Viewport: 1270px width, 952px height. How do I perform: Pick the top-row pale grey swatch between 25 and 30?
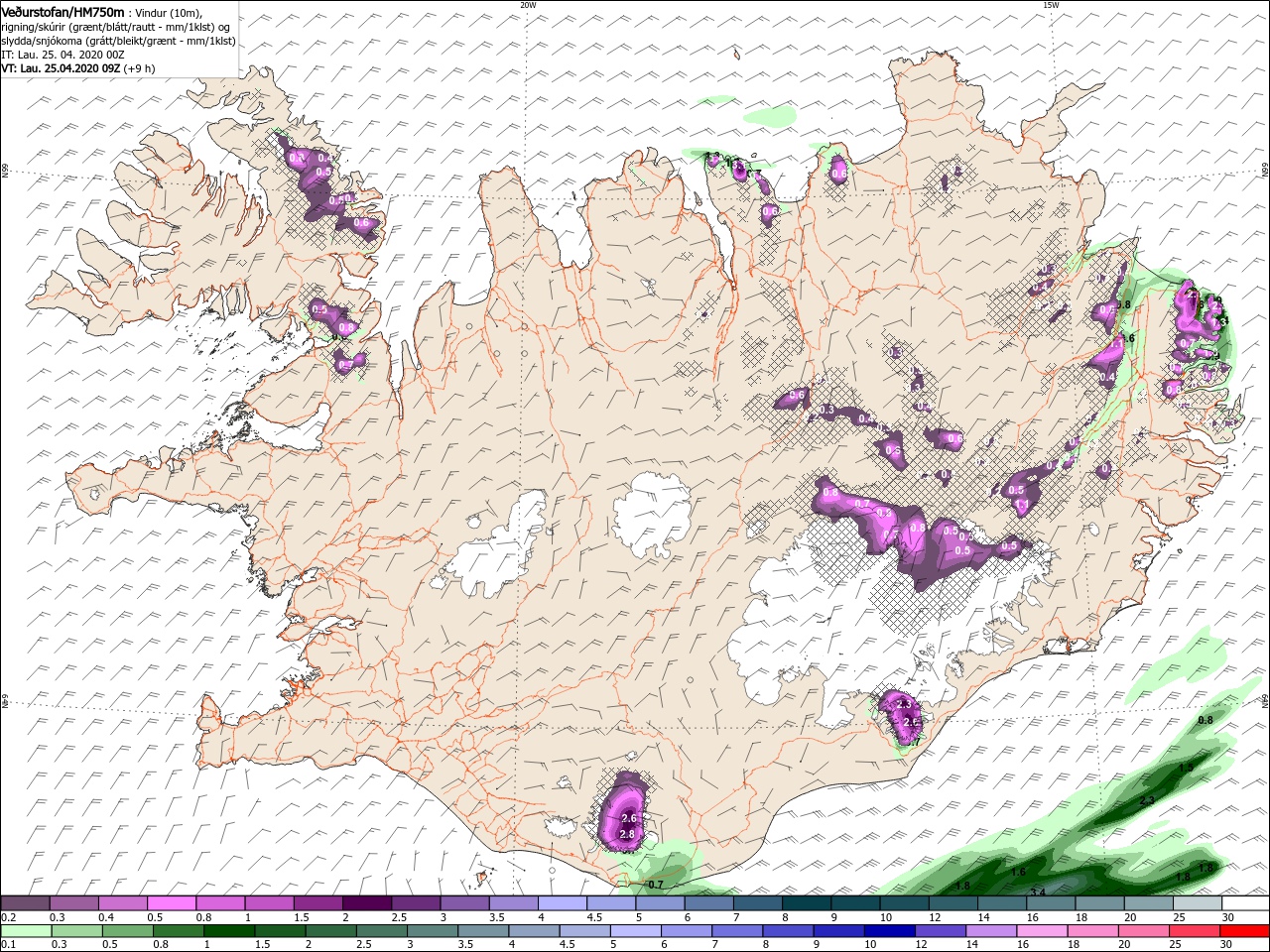coord(1197,902)
